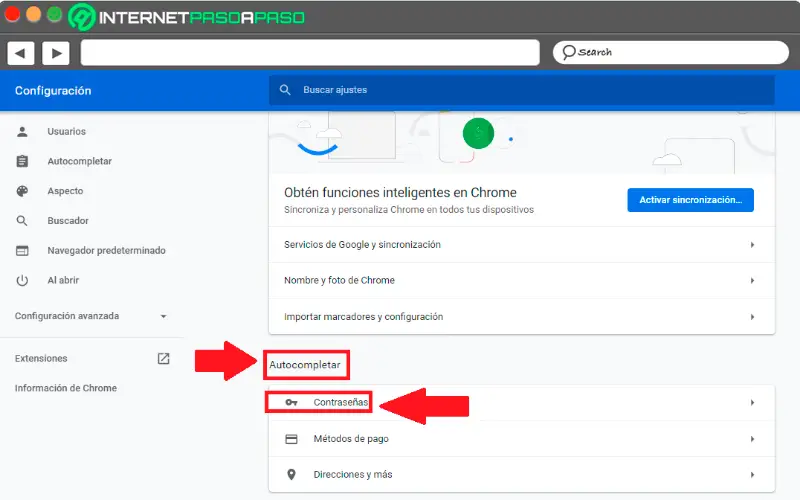This screenshot has width=800, height=500.
Task: Click Sincroniza y personaliza Chrome subtitle text
Action: (409, 210)
